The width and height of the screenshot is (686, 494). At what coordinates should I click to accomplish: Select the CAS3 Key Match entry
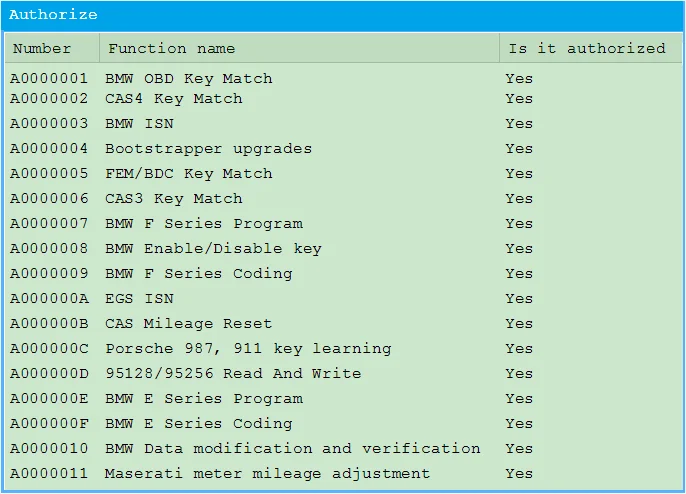pyautogui.click(x=173, y=199)
